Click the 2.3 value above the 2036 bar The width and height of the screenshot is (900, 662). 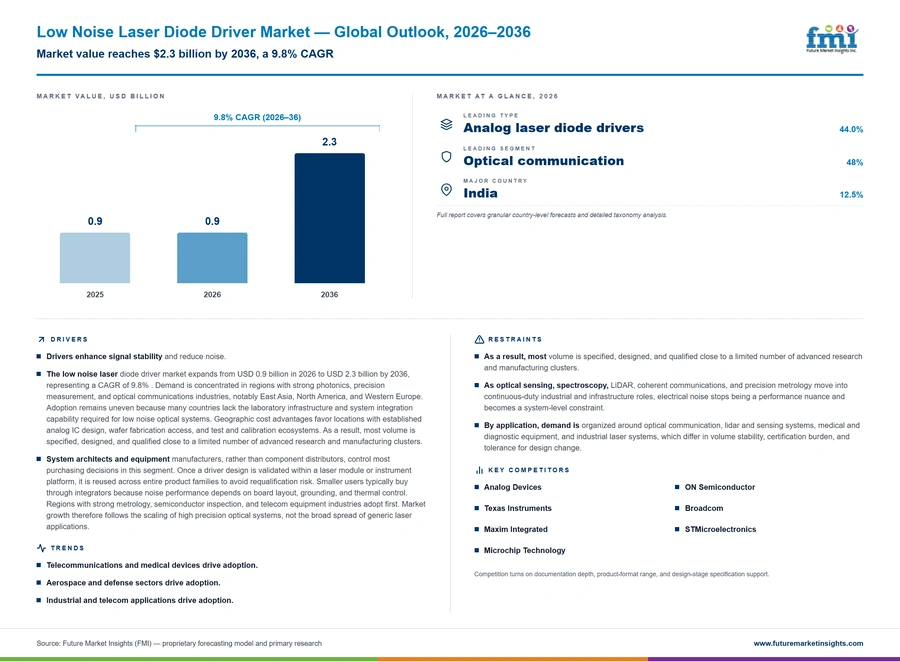[x=329, y=142]
